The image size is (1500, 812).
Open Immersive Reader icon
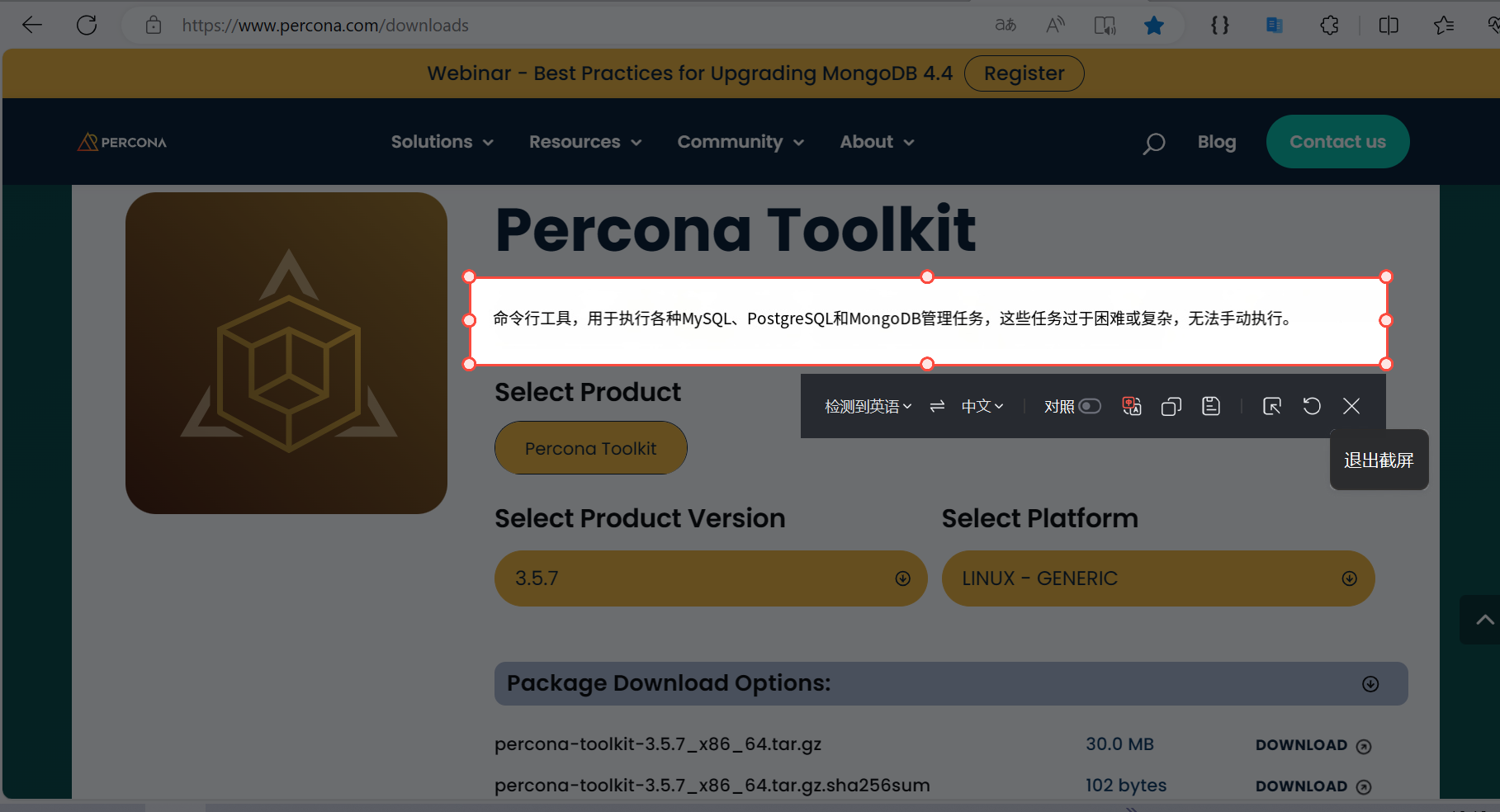(x=1105, y=26)
